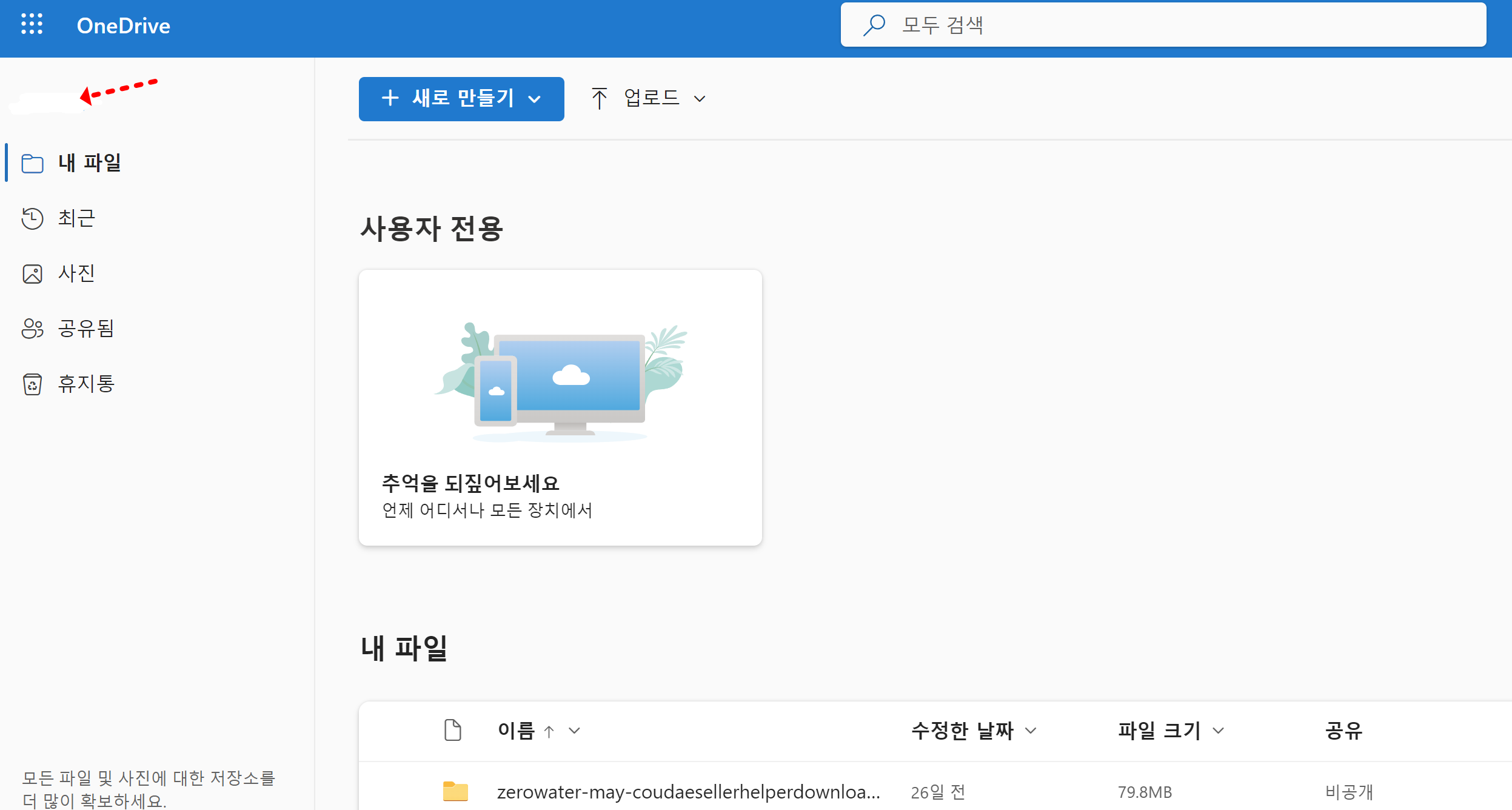
Task: Click the search magnifier icon
Action: point(875,24)
